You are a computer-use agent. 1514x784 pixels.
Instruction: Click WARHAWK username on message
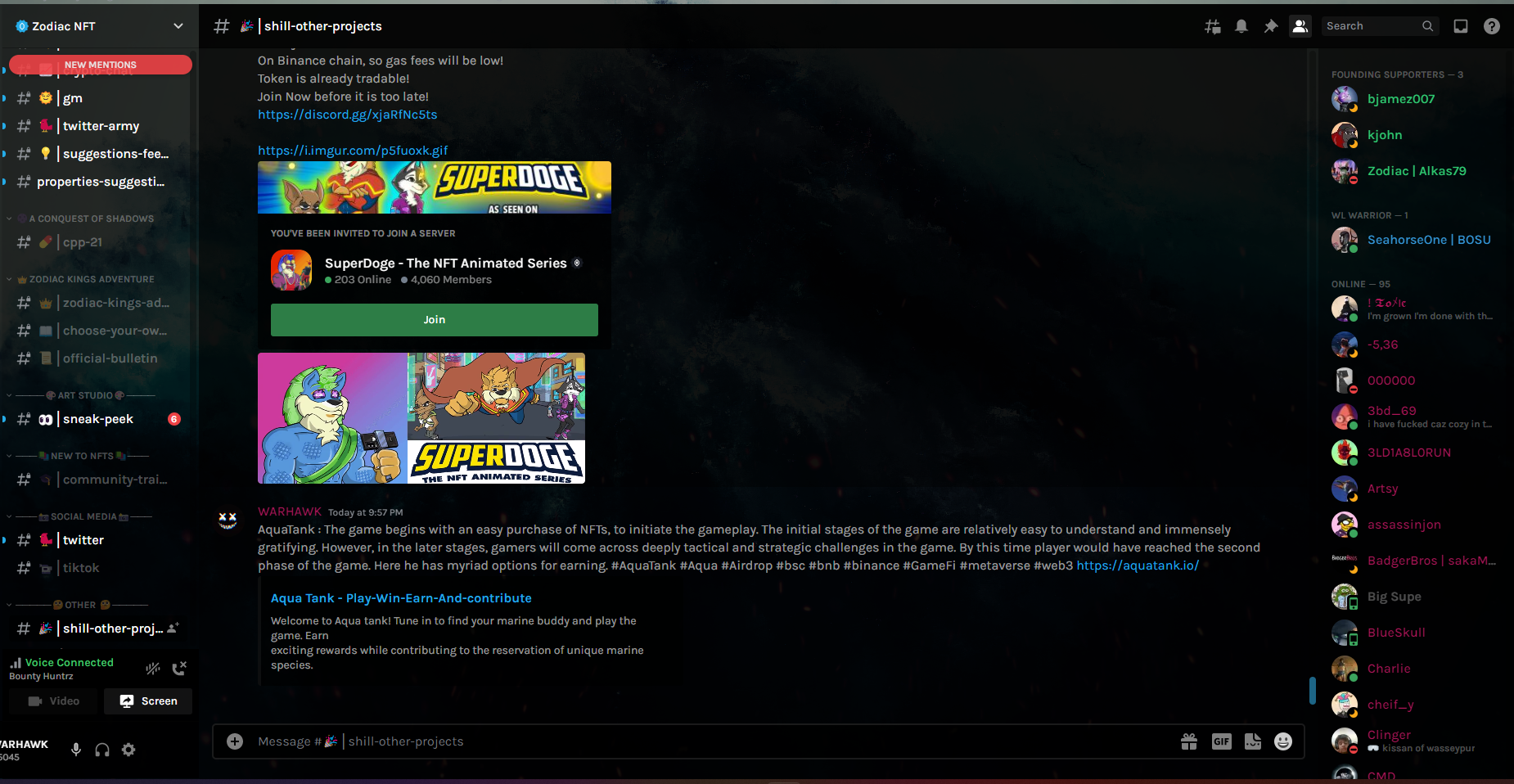coord(290,511)
